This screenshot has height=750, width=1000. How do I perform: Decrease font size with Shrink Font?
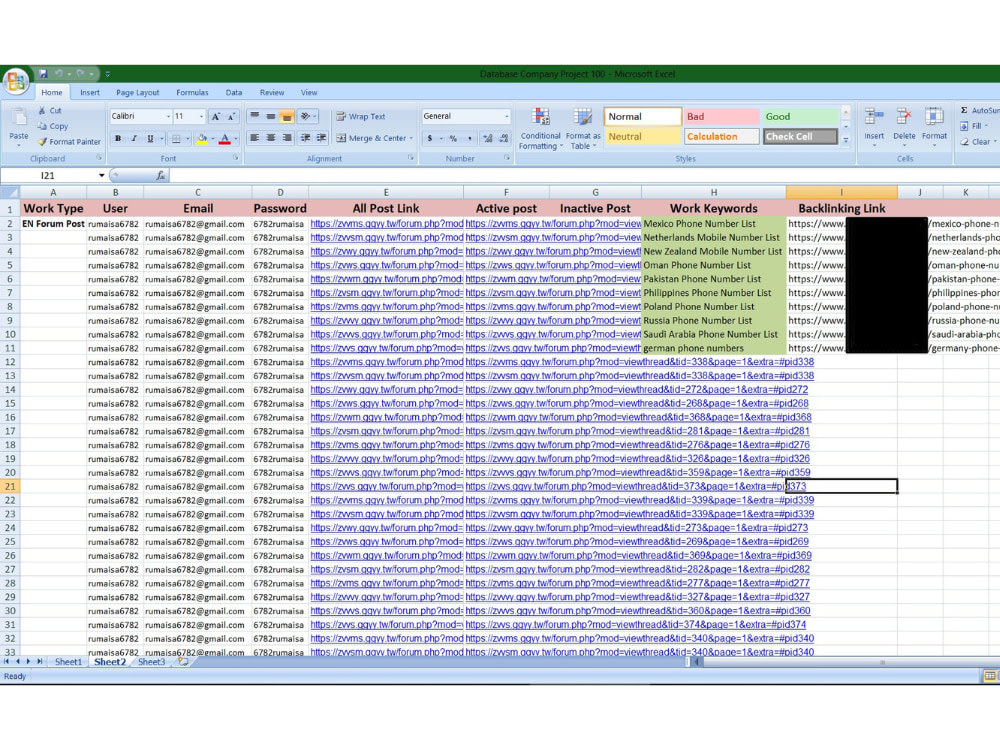coord(232,116)
